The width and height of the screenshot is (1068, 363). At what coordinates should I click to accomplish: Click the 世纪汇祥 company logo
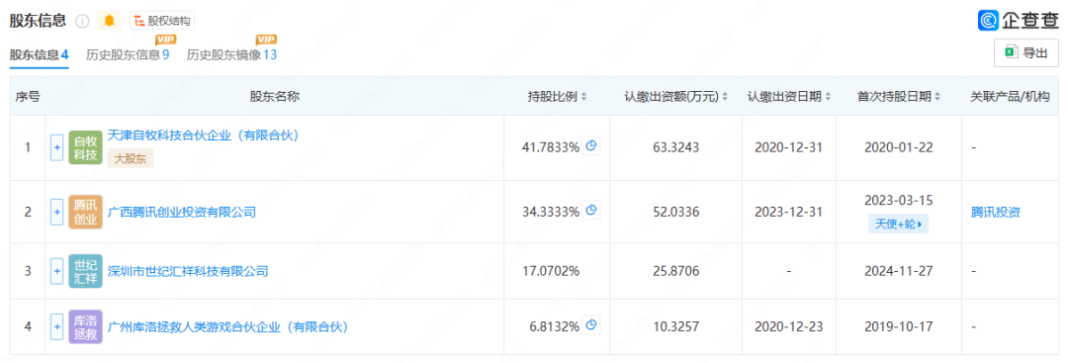click(x=86, y=271)
